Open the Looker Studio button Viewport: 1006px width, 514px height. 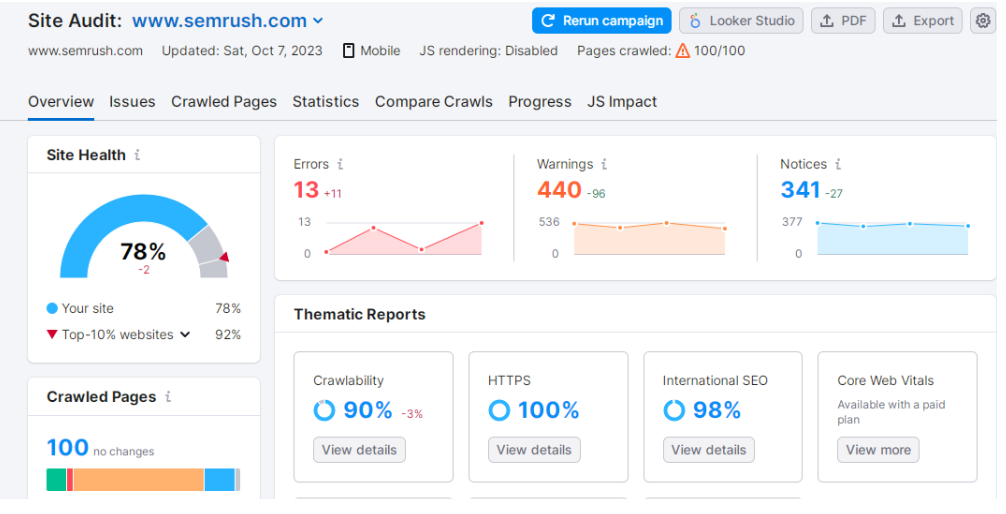[741, 21]
